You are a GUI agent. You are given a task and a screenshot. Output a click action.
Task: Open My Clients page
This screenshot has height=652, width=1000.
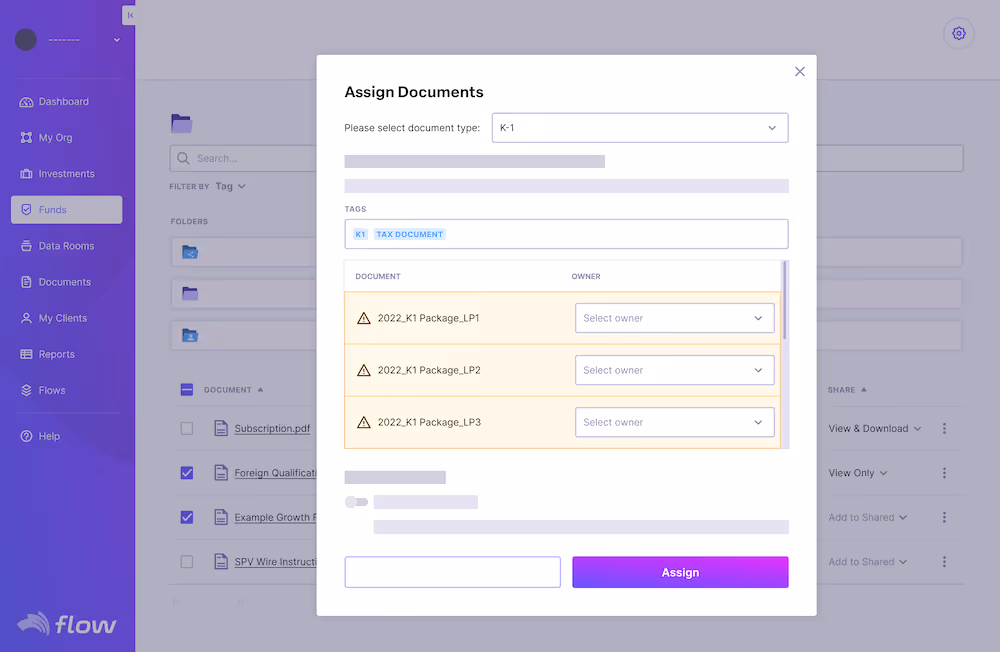(54, 318)
